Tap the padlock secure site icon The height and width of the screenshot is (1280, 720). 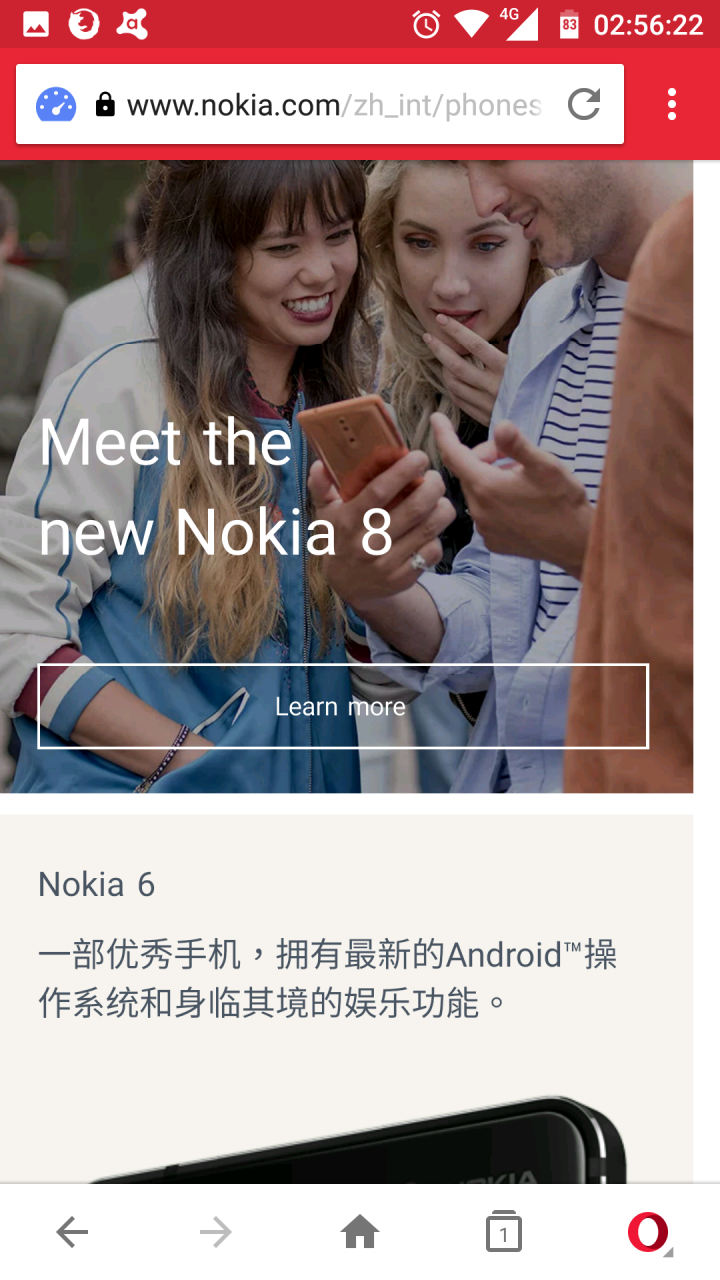point(105,104)
